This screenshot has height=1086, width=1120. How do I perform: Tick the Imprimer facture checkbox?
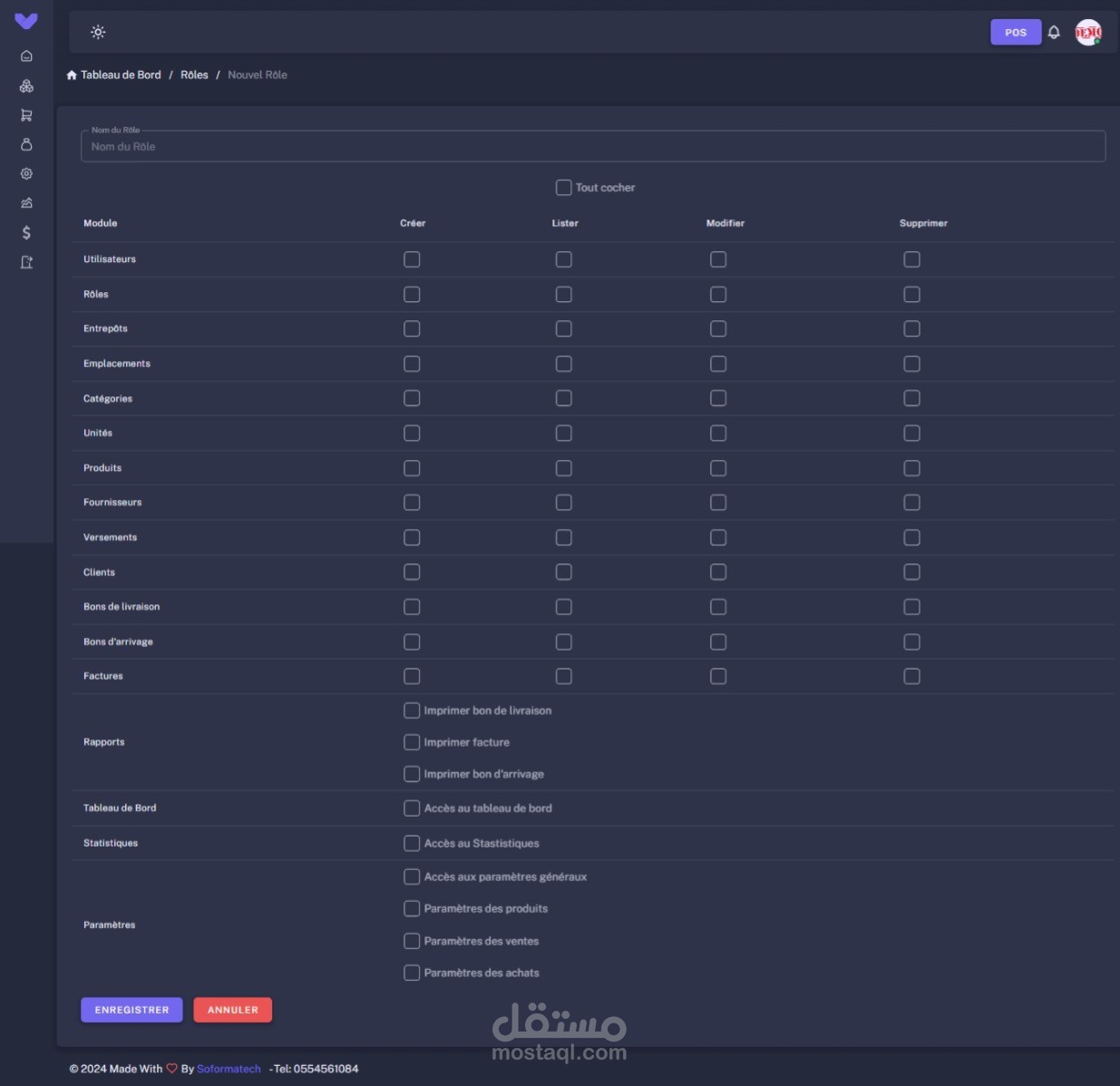[x=412, y=742]
